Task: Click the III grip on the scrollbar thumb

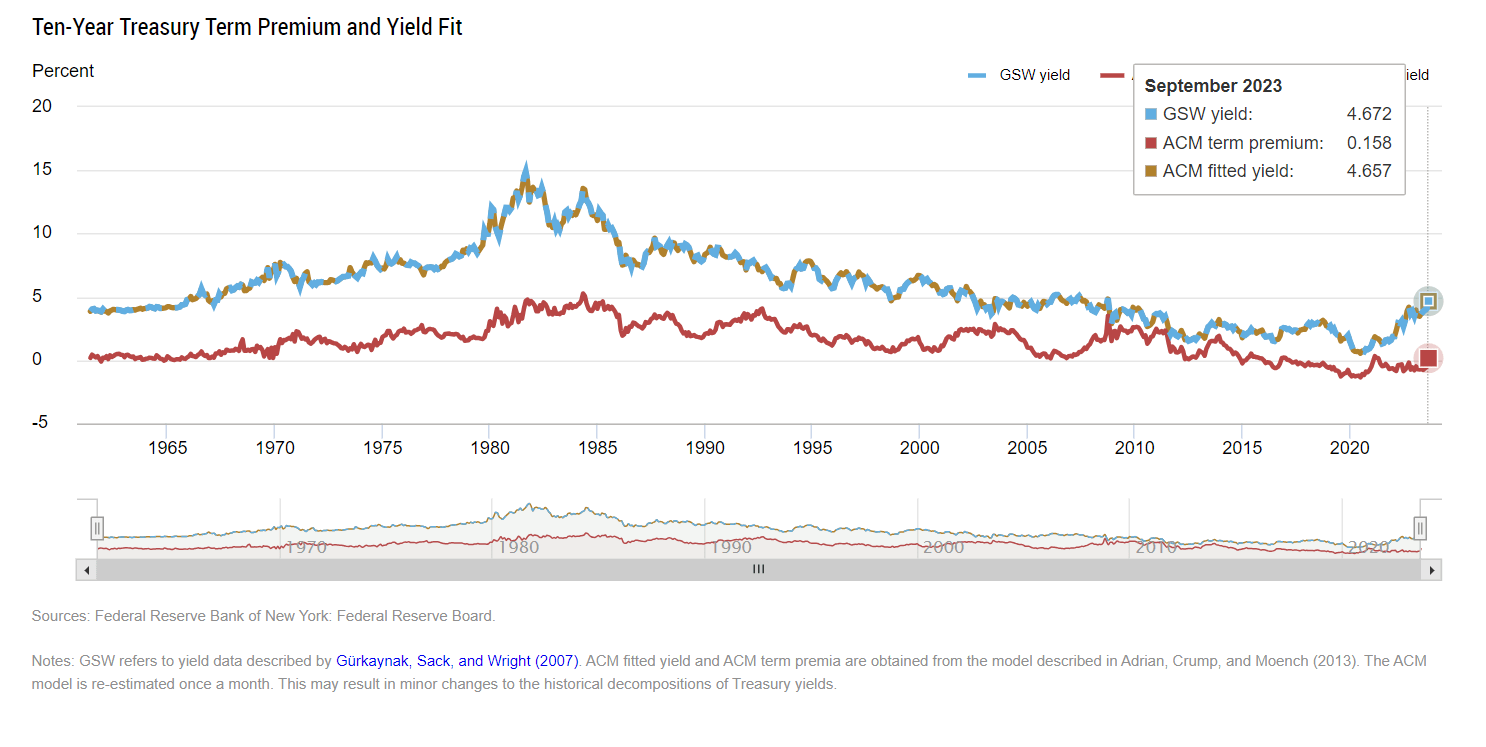Action: click(x=758, y=569)
